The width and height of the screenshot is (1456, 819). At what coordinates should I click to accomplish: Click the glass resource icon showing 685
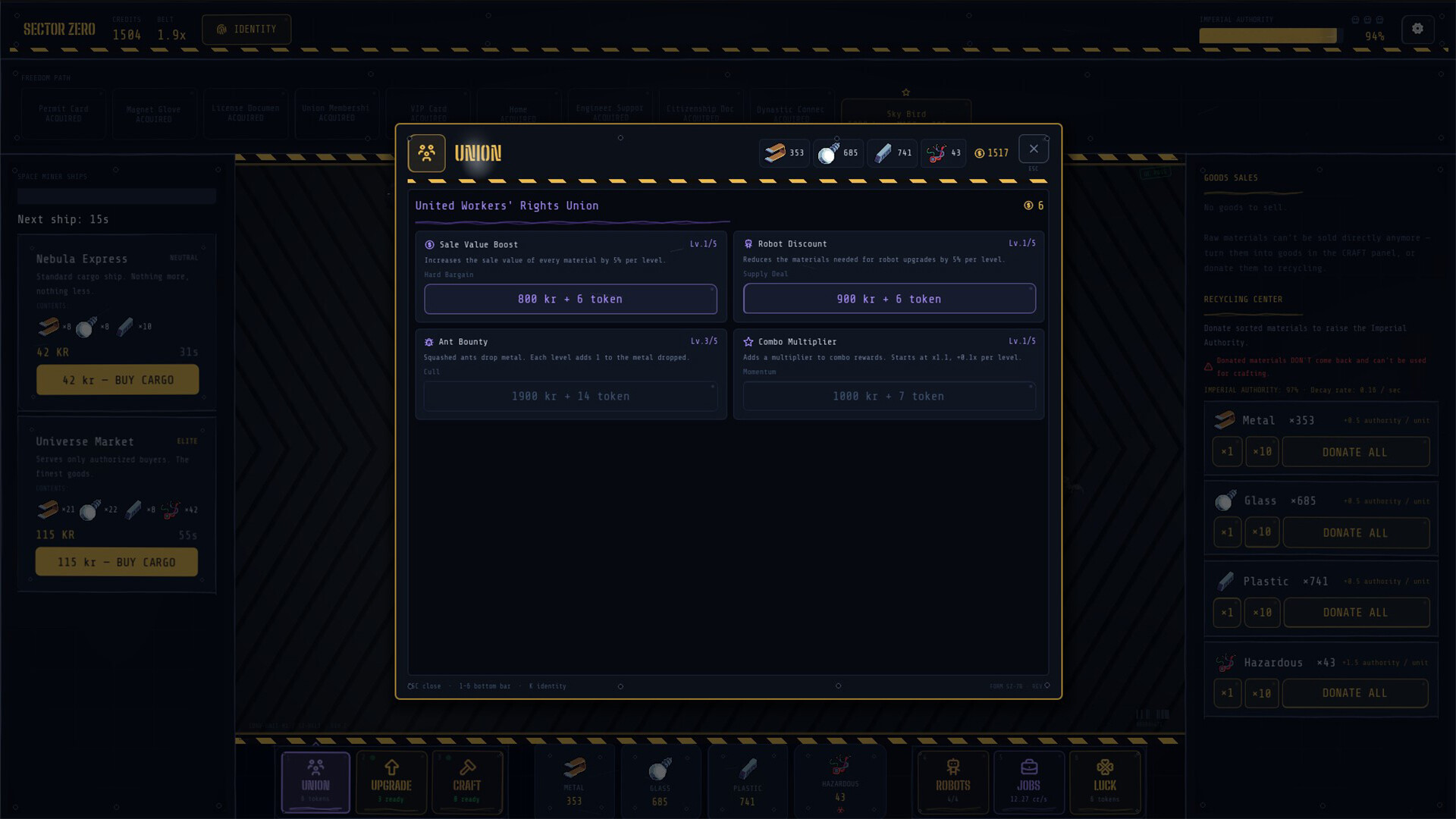tap(829, 153)
